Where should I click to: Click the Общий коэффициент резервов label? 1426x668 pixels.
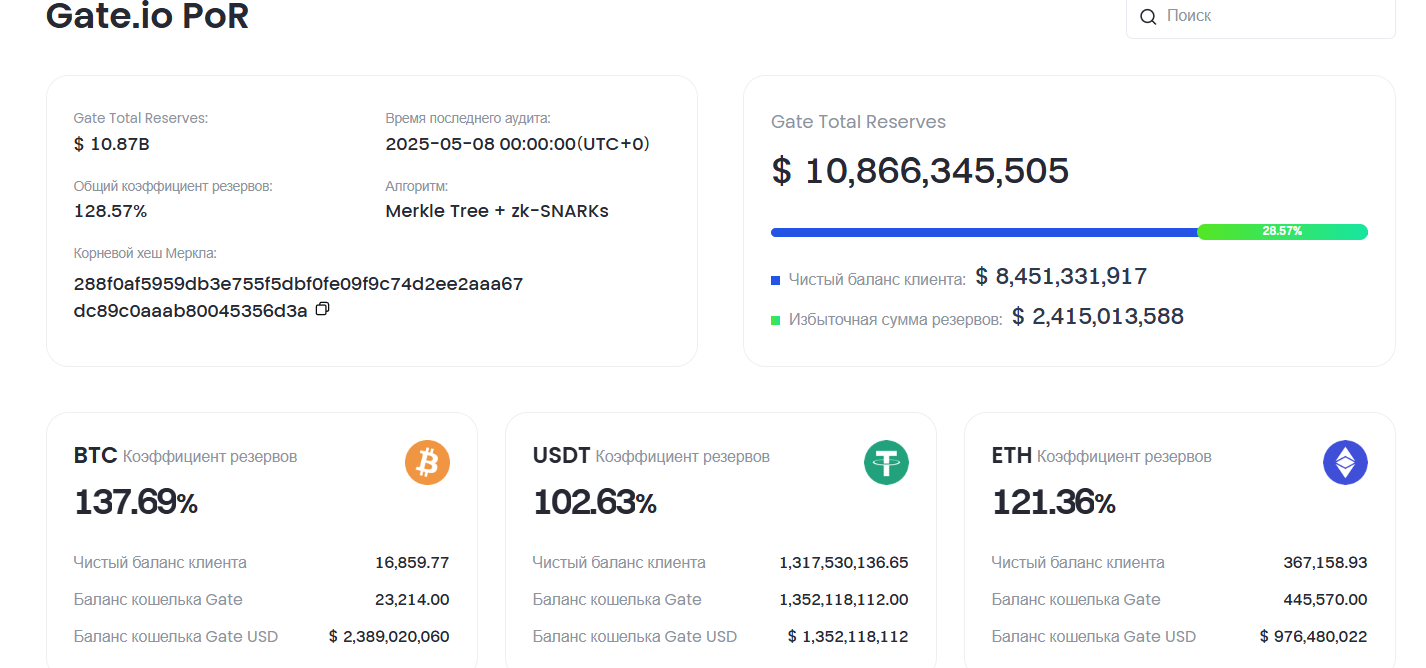point(173,186)
